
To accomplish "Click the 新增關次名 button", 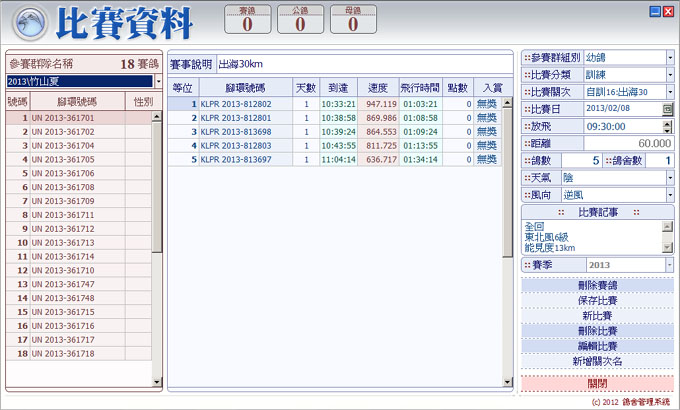I will pyautogui.click(x=597, y=361).
